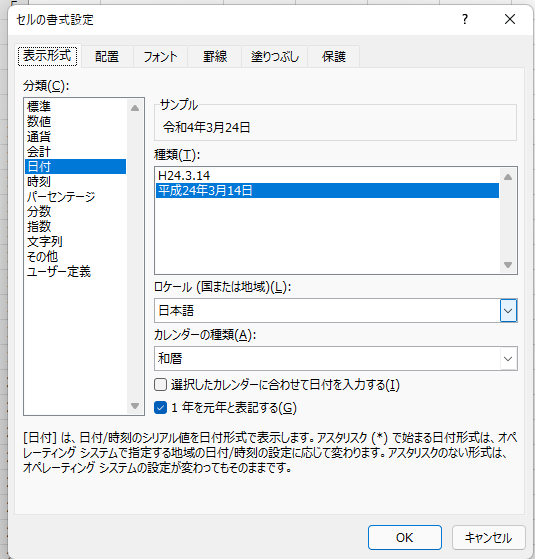Image resolution: width=535 pixels, height=559 pixels.
Task: Enable 選択したカレンダーに合わせて日付を入力する checkbox
Action: point(160,385)
